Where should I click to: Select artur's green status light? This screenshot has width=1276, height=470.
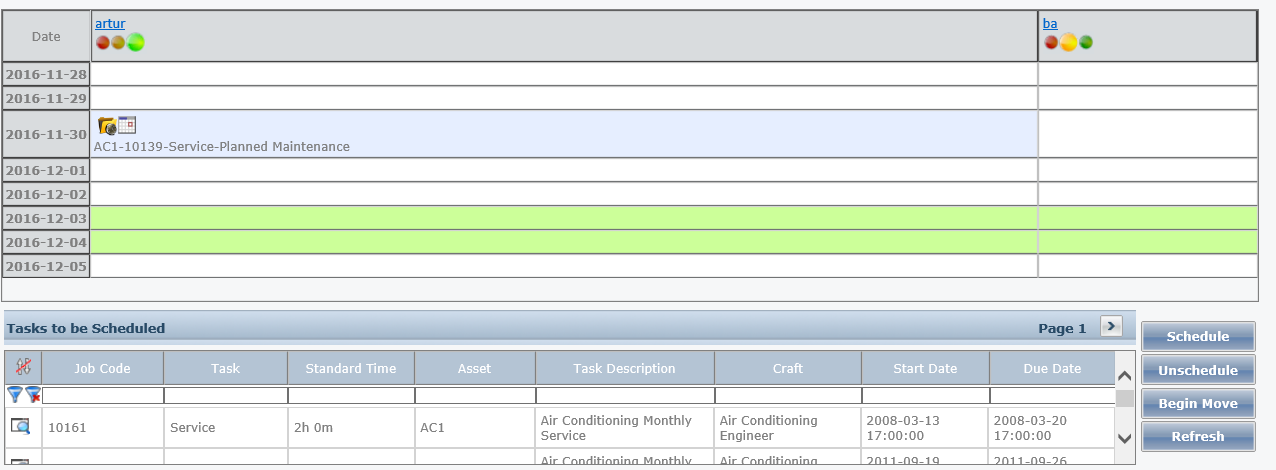coord(136,42)
